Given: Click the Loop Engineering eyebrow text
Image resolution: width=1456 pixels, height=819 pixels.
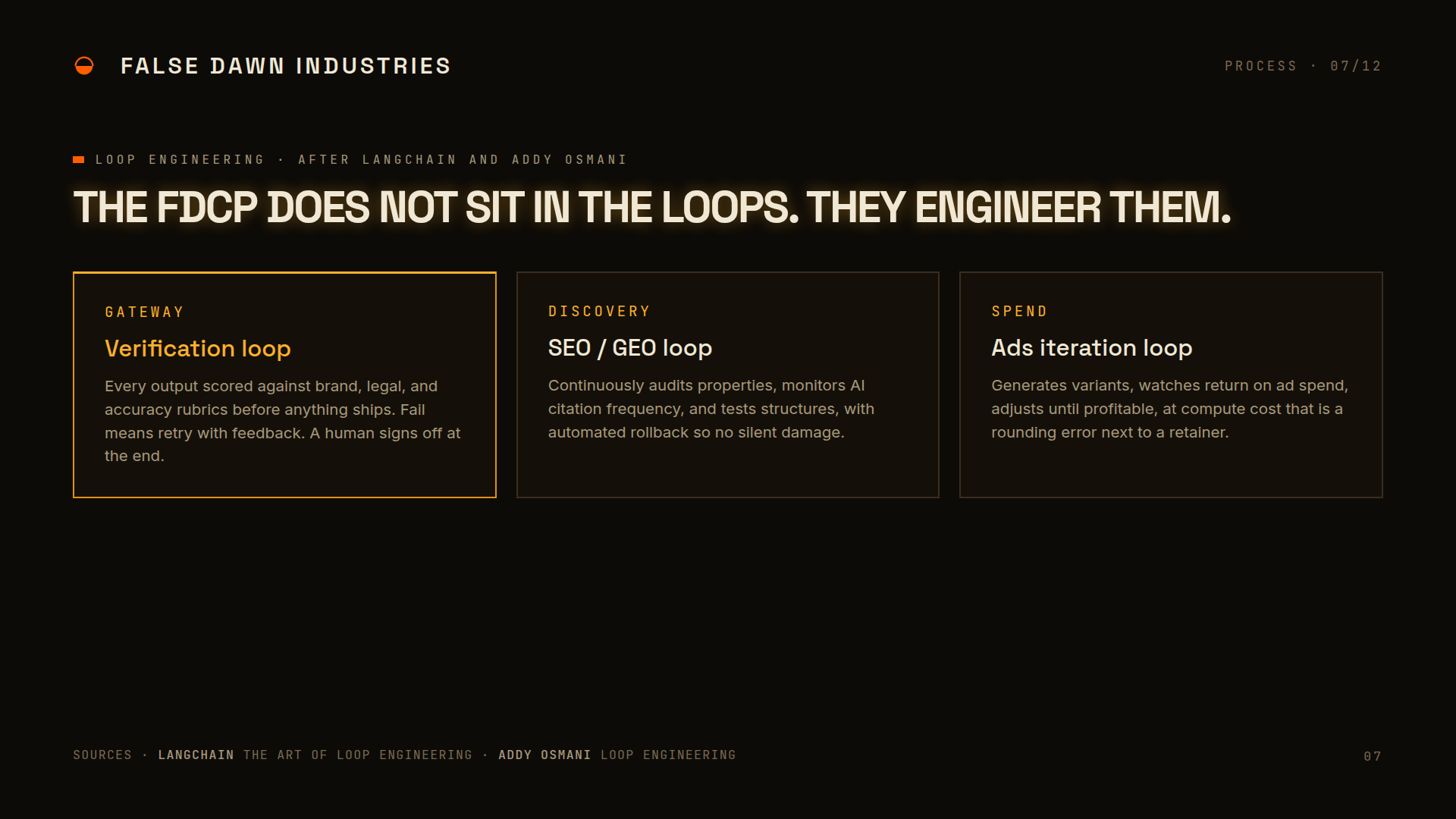Looking at the screenshot, I should (361, 159).
